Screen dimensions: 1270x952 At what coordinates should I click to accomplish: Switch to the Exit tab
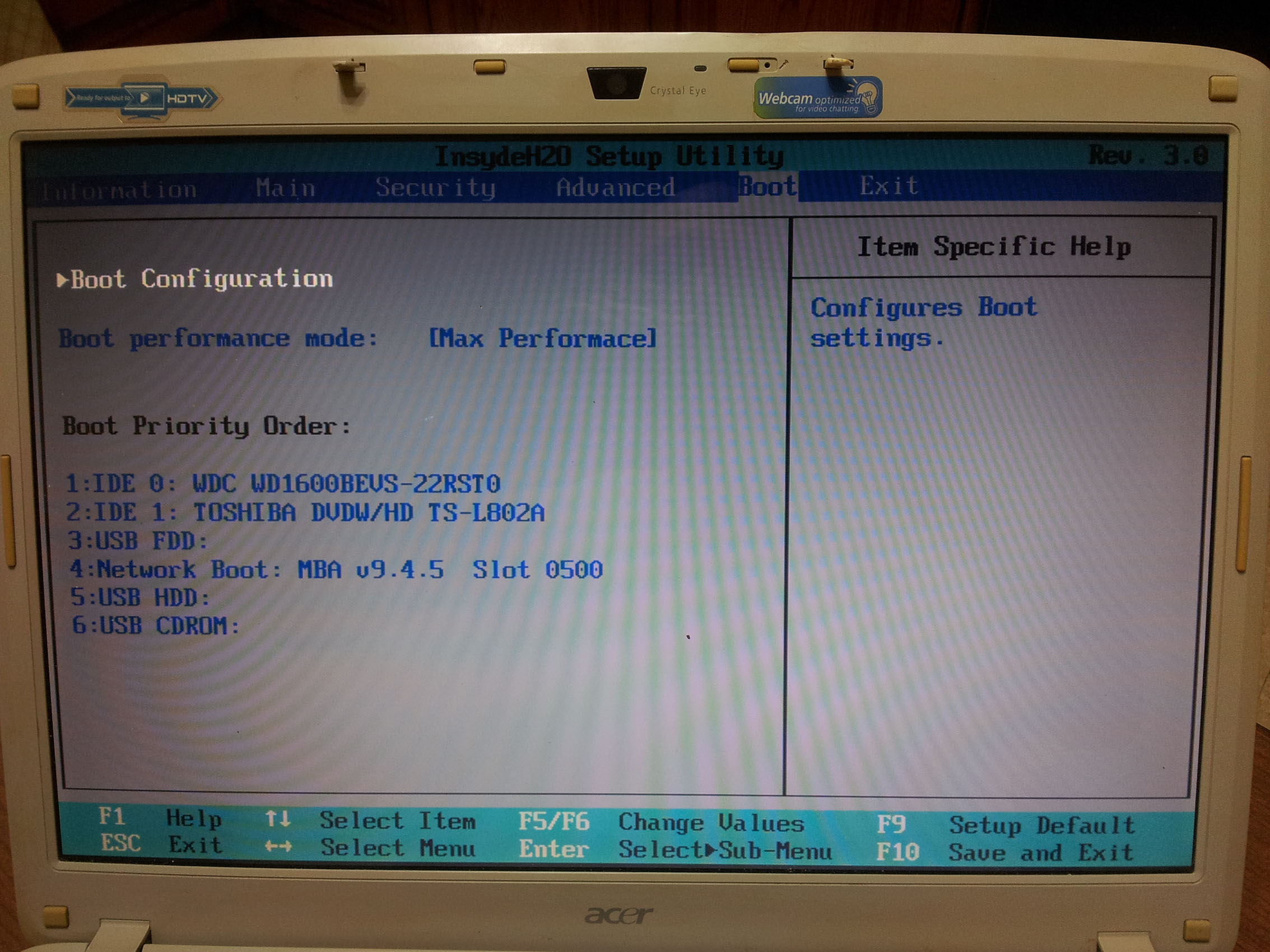[888, 186]
